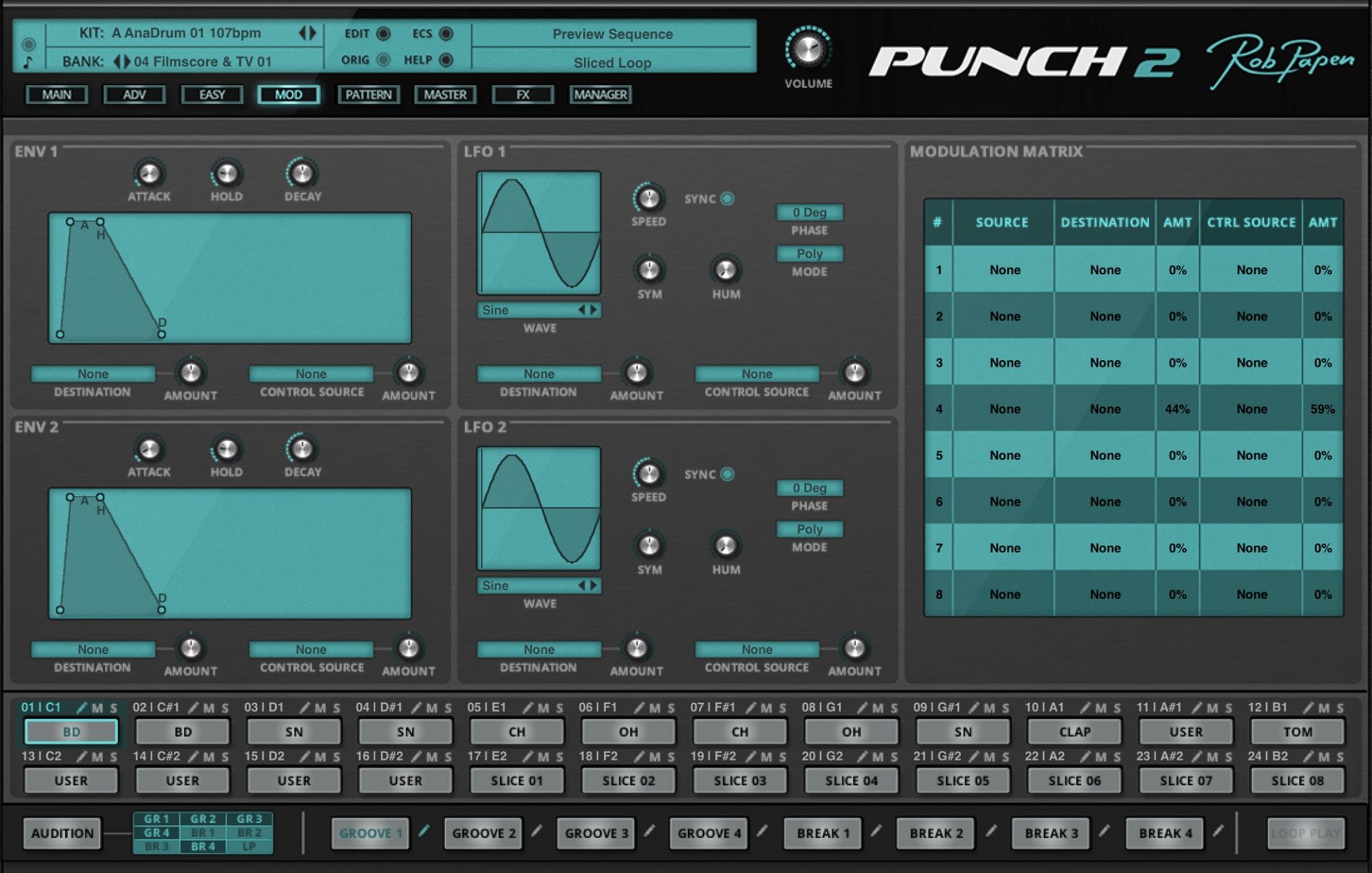
Task: Enable SYNC for LFO 2
Action: pos(727,474)
